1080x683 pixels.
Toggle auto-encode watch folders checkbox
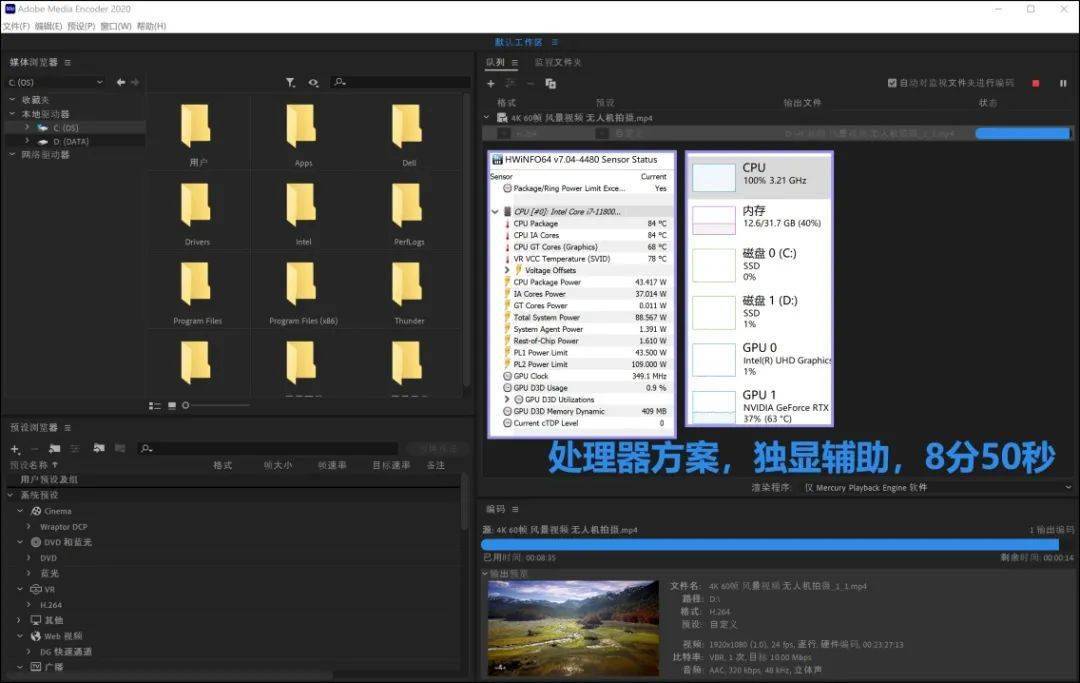pos(892,83)
